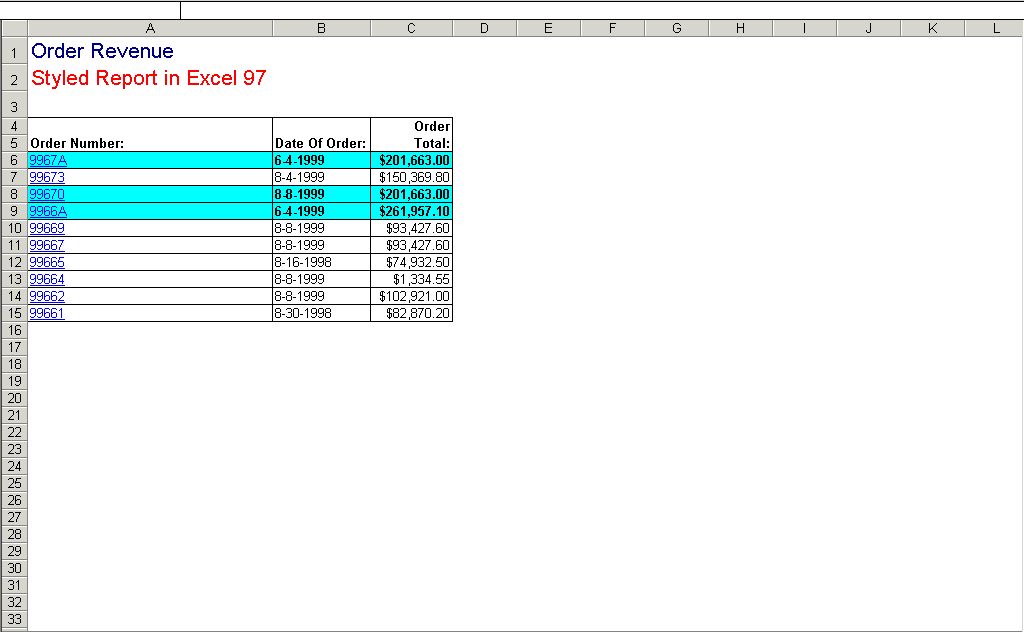Select row 6 header

click(14, 161)
